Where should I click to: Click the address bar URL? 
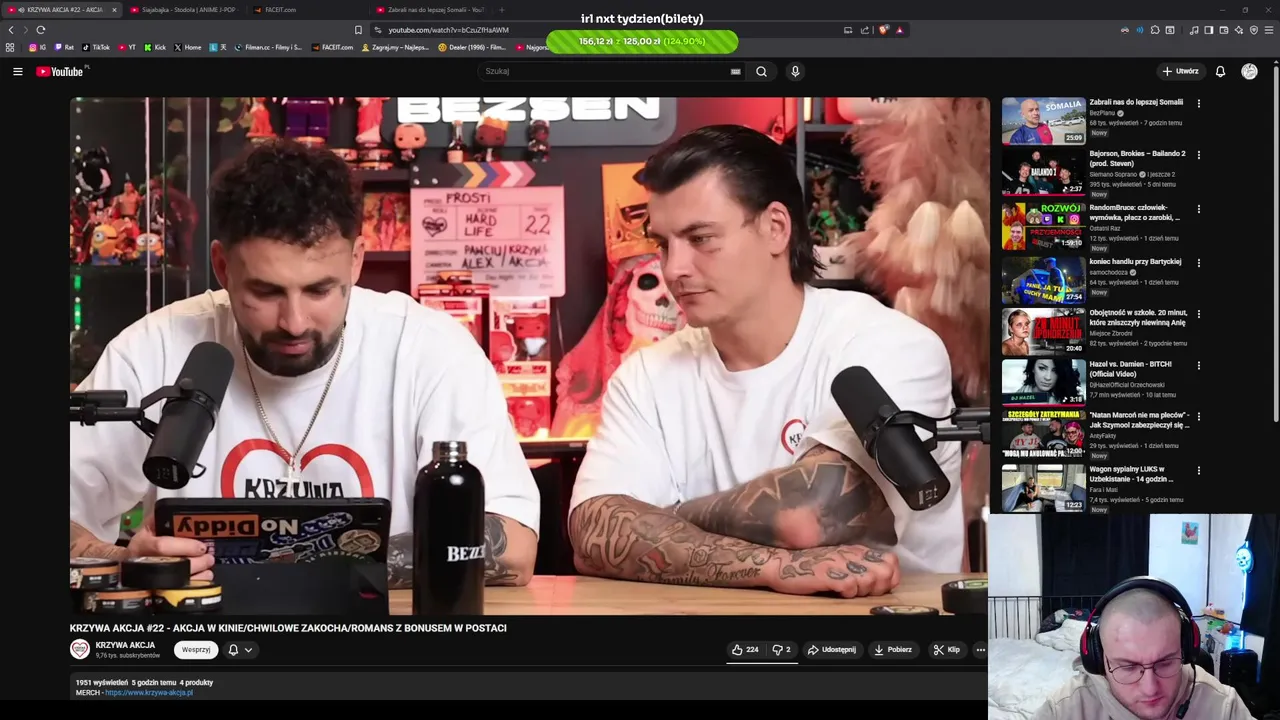coord(449,30)
